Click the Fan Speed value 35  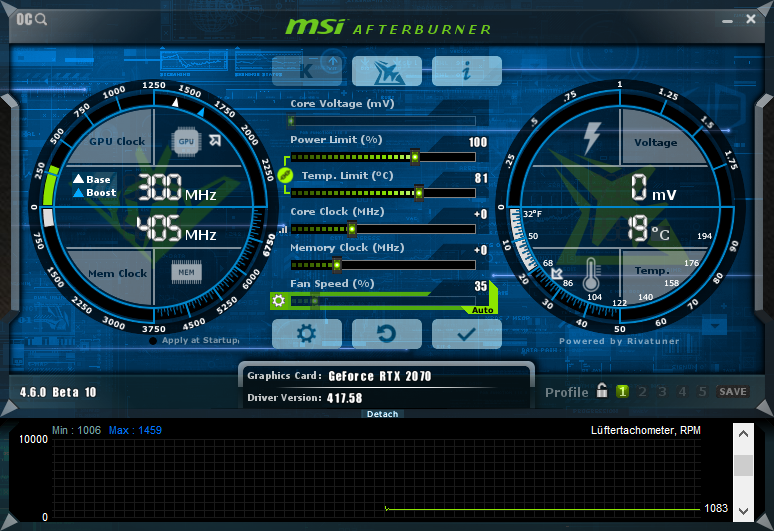click(481, 286)
